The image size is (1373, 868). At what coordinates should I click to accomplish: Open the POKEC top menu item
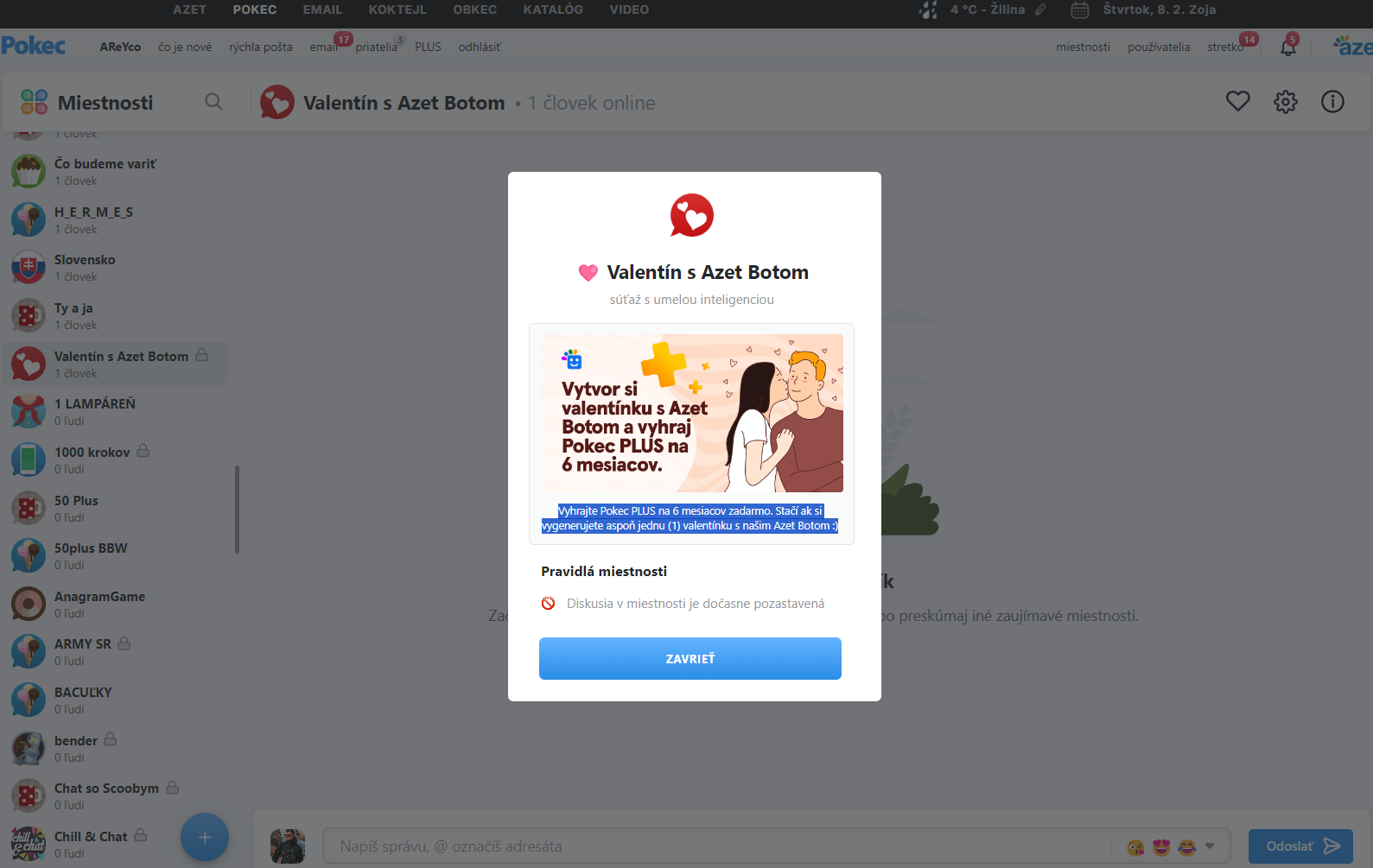pyautogui.click(x=254, y=10)
